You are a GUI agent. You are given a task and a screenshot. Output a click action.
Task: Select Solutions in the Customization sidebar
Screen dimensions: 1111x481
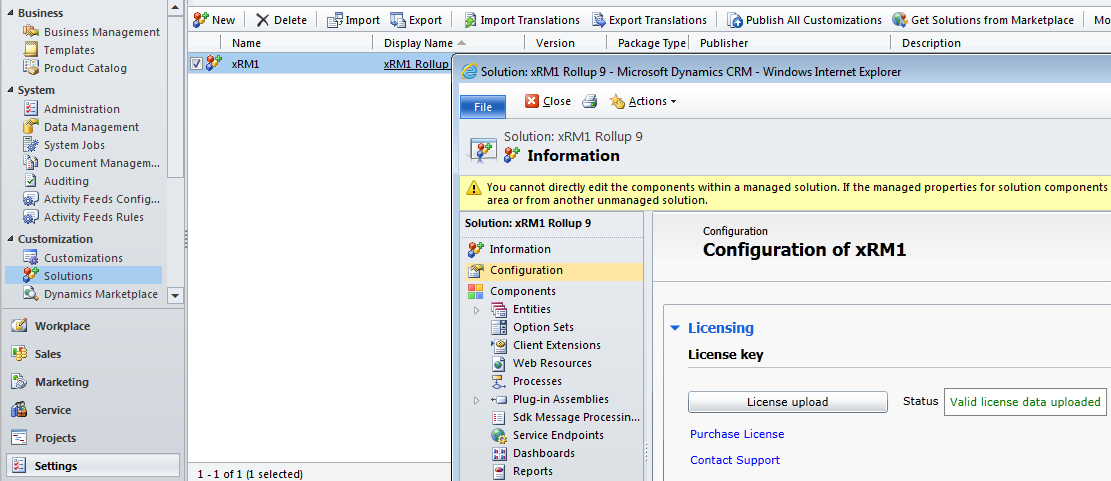pos(84,276)
